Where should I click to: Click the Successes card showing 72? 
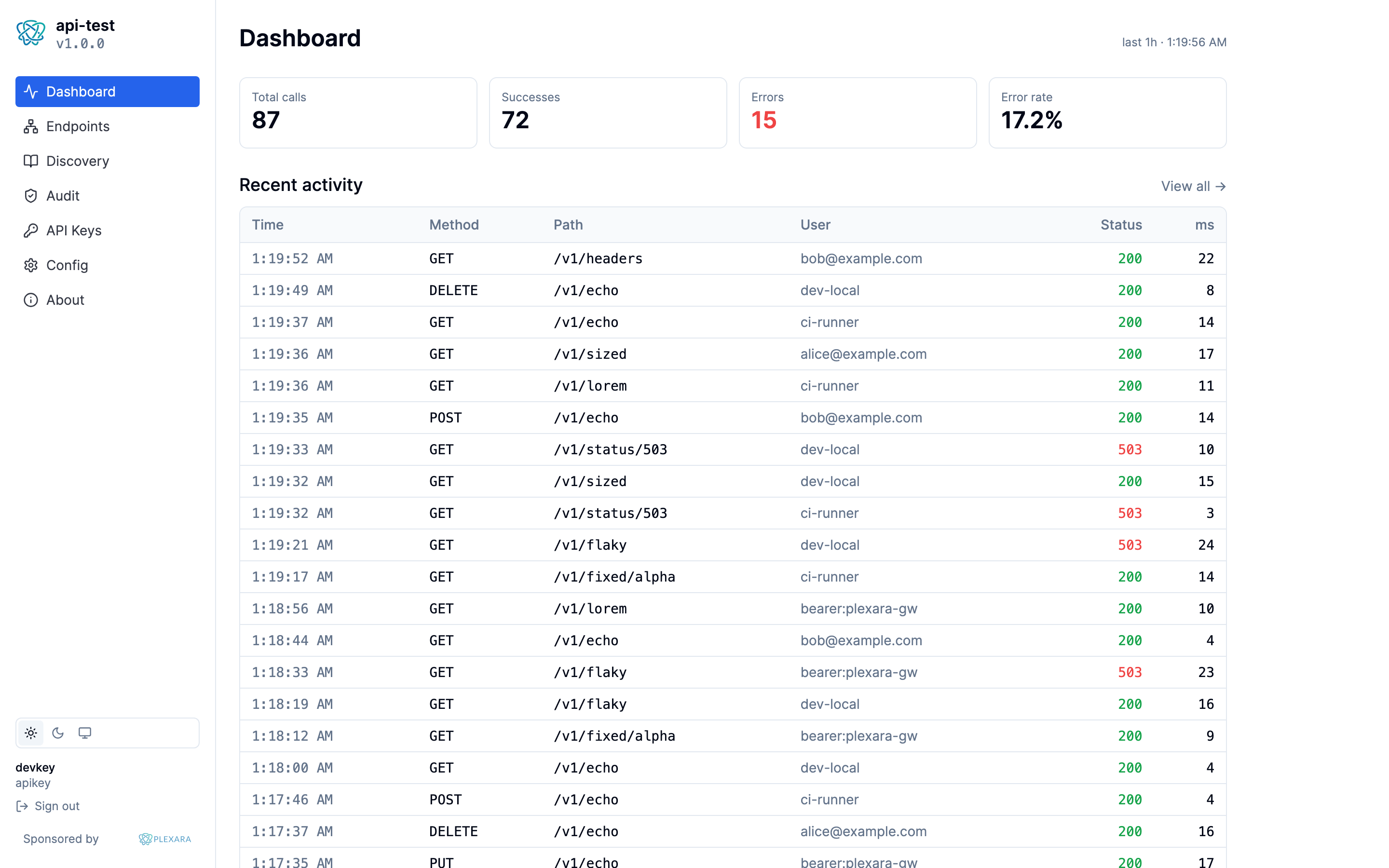(x=608, y=113)
